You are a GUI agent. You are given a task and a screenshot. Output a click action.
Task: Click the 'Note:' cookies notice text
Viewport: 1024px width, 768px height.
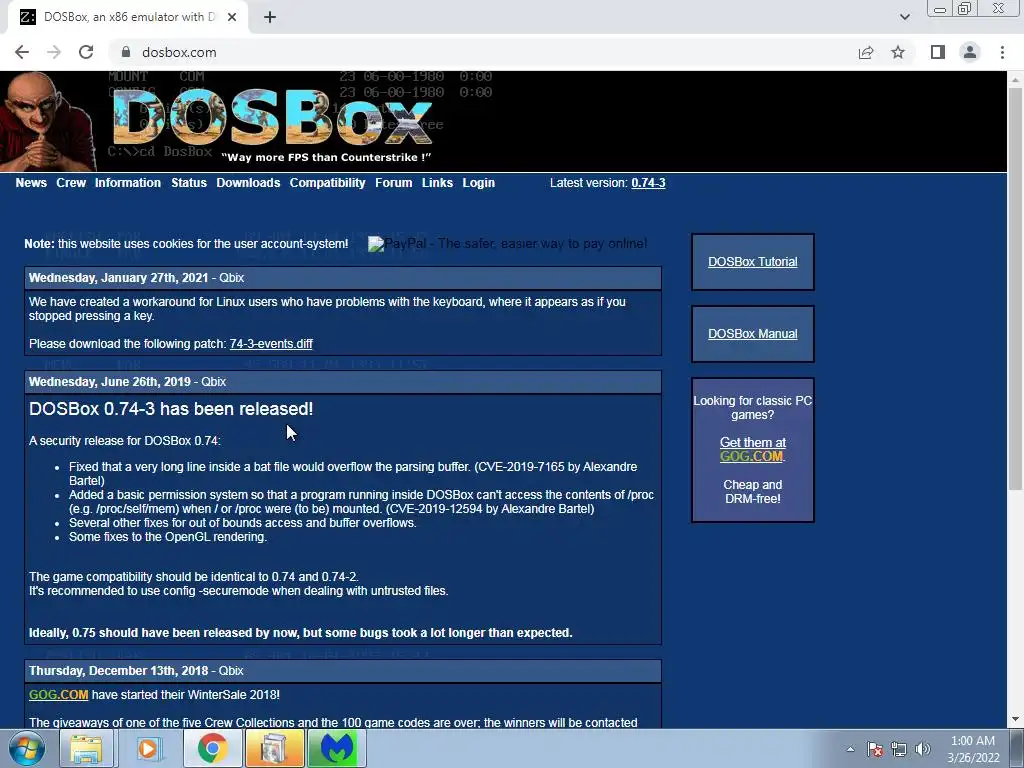point(186,244)
